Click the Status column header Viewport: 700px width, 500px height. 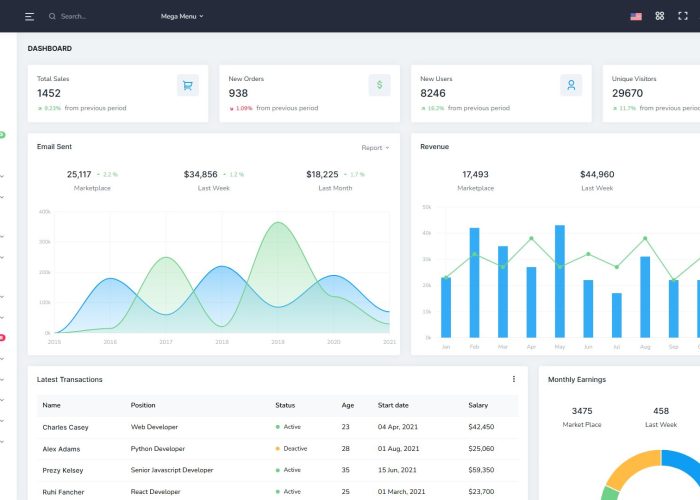[285, 405]
